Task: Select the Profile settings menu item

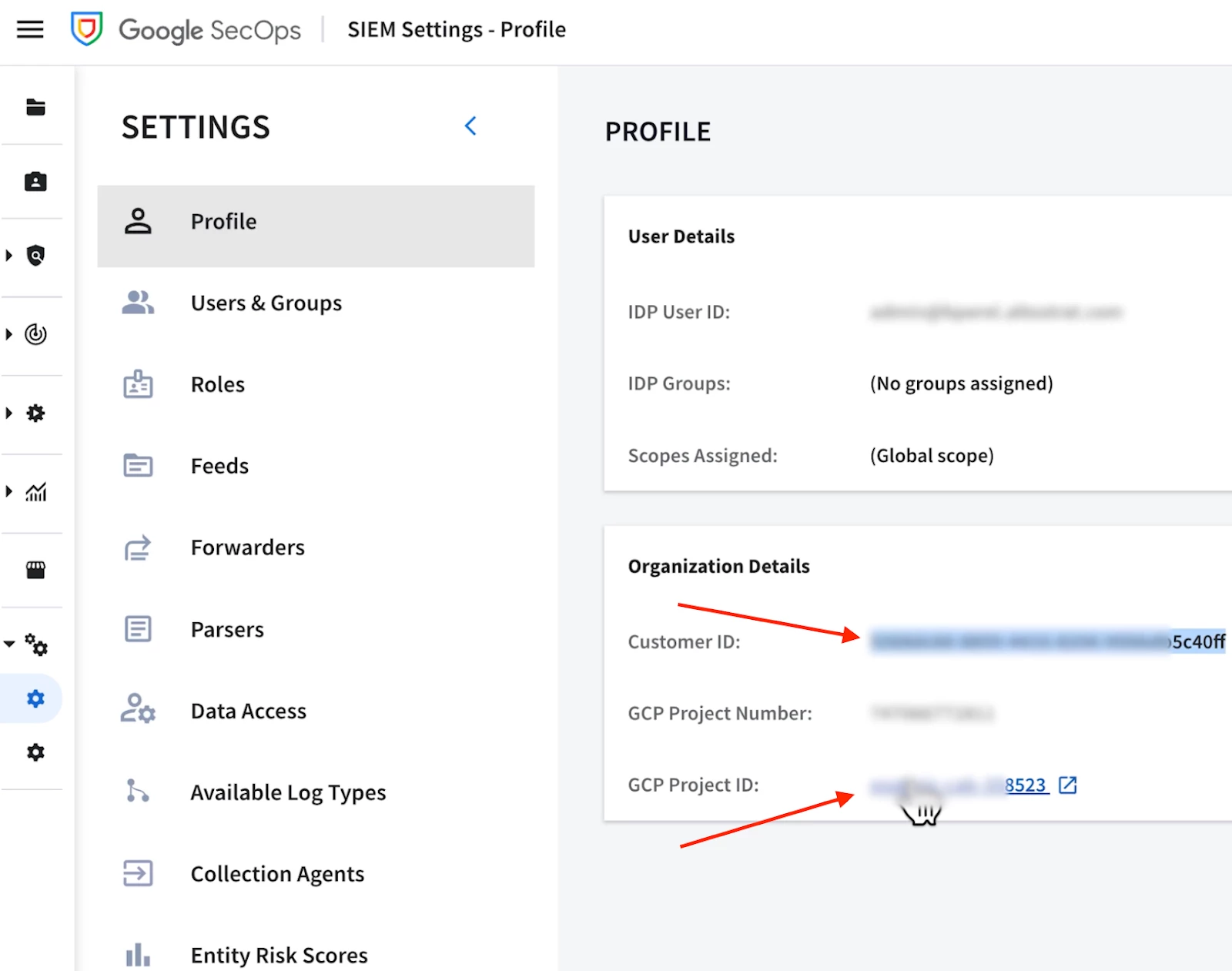Action: point(316,226)
